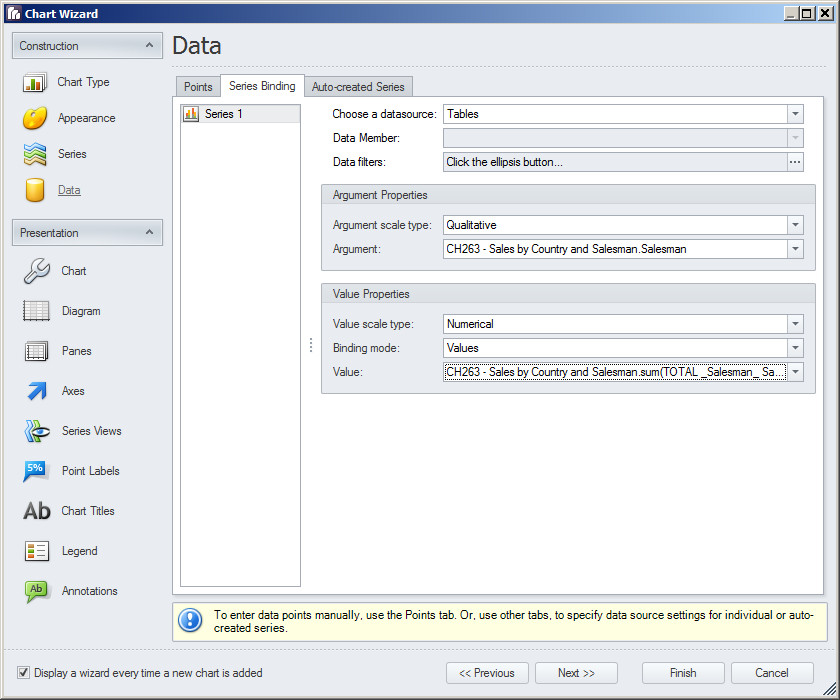
Task: Select Series 1 in the series list
Action: click(240, 114)
